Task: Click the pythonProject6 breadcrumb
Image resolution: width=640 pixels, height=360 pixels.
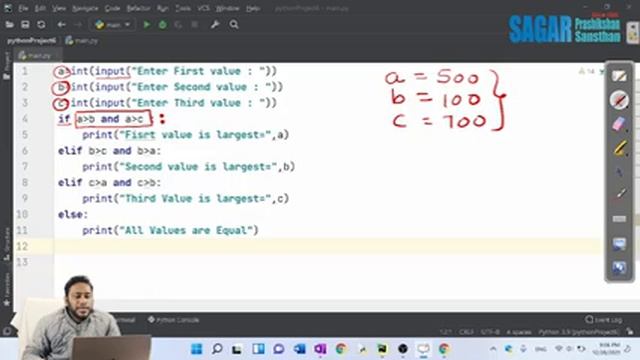Action: point(31,40)
